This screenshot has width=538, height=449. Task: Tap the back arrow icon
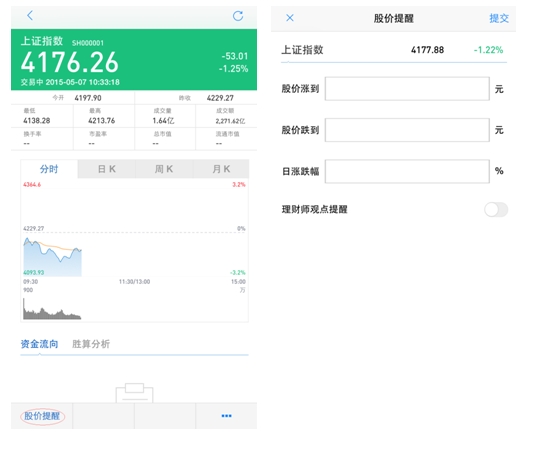point(30,15)
